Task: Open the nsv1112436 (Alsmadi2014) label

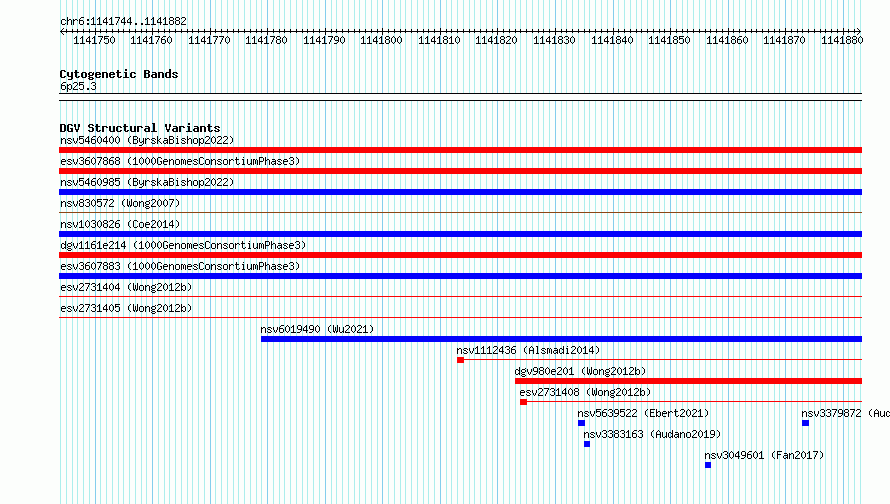Action: click(528, 350)
